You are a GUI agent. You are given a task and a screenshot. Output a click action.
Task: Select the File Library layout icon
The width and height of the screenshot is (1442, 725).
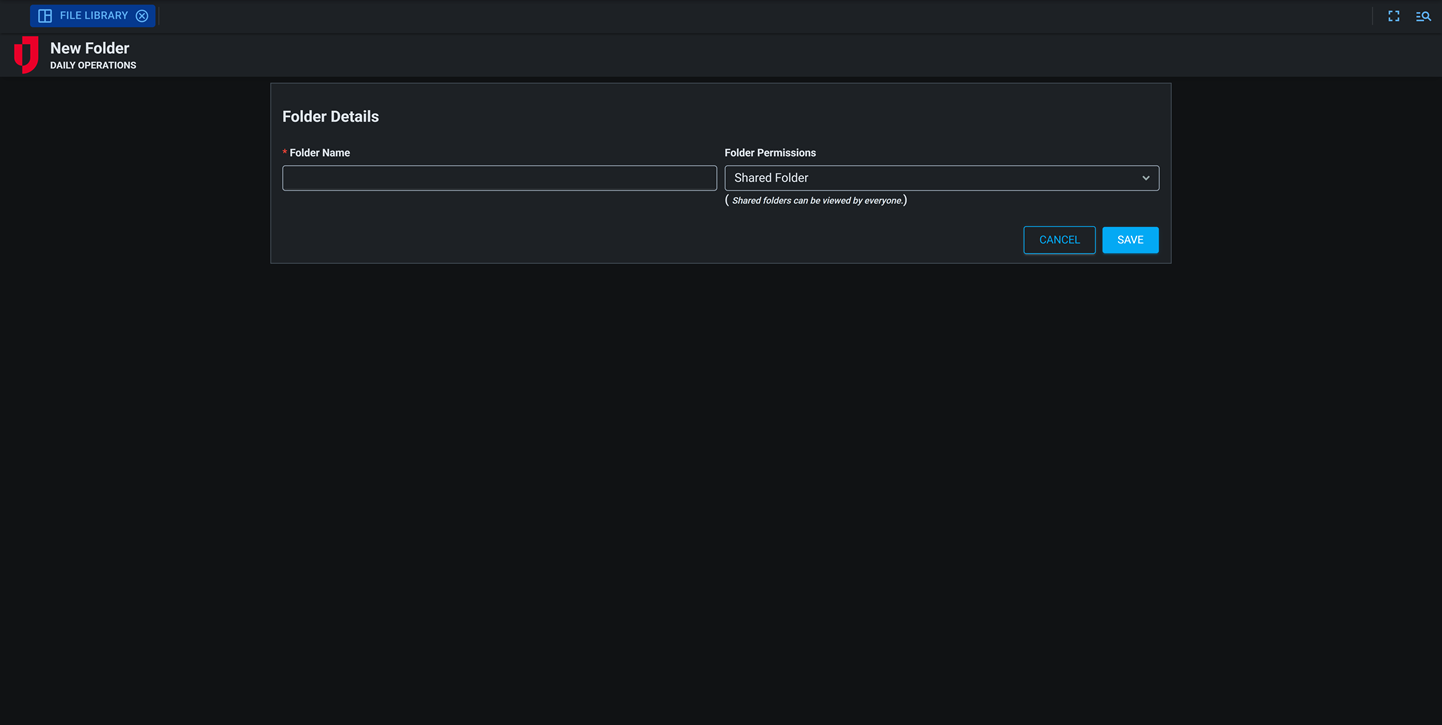(43, 15)
